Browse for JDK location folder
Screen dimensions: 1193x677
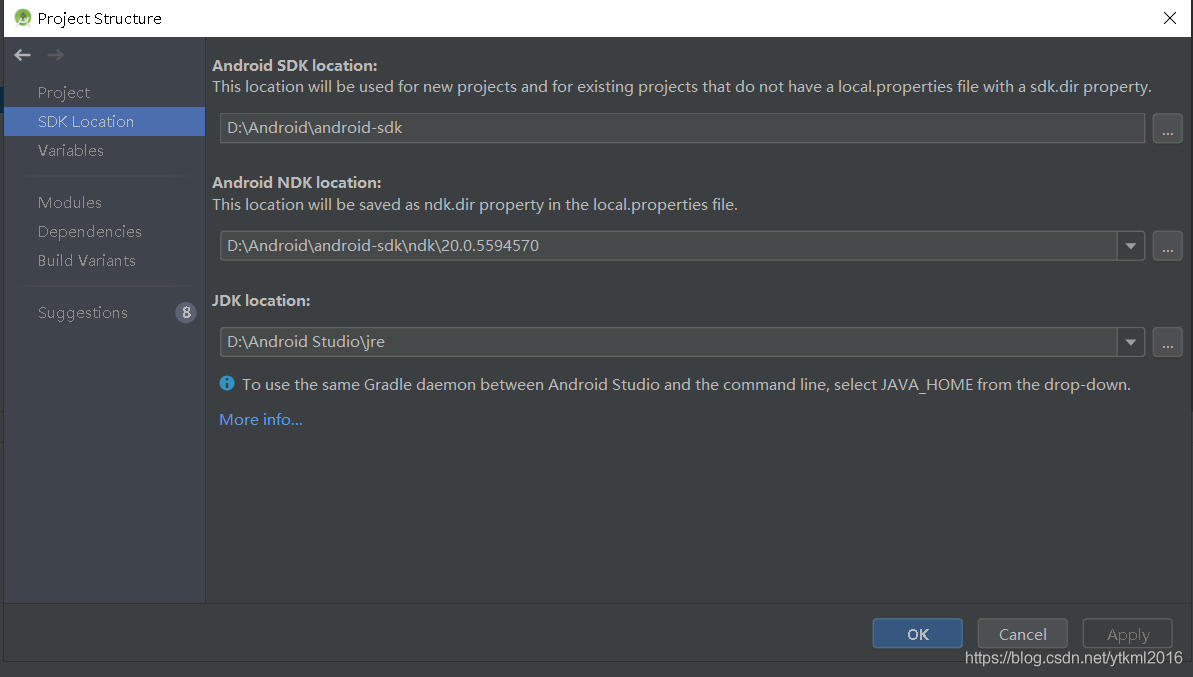1167,342
